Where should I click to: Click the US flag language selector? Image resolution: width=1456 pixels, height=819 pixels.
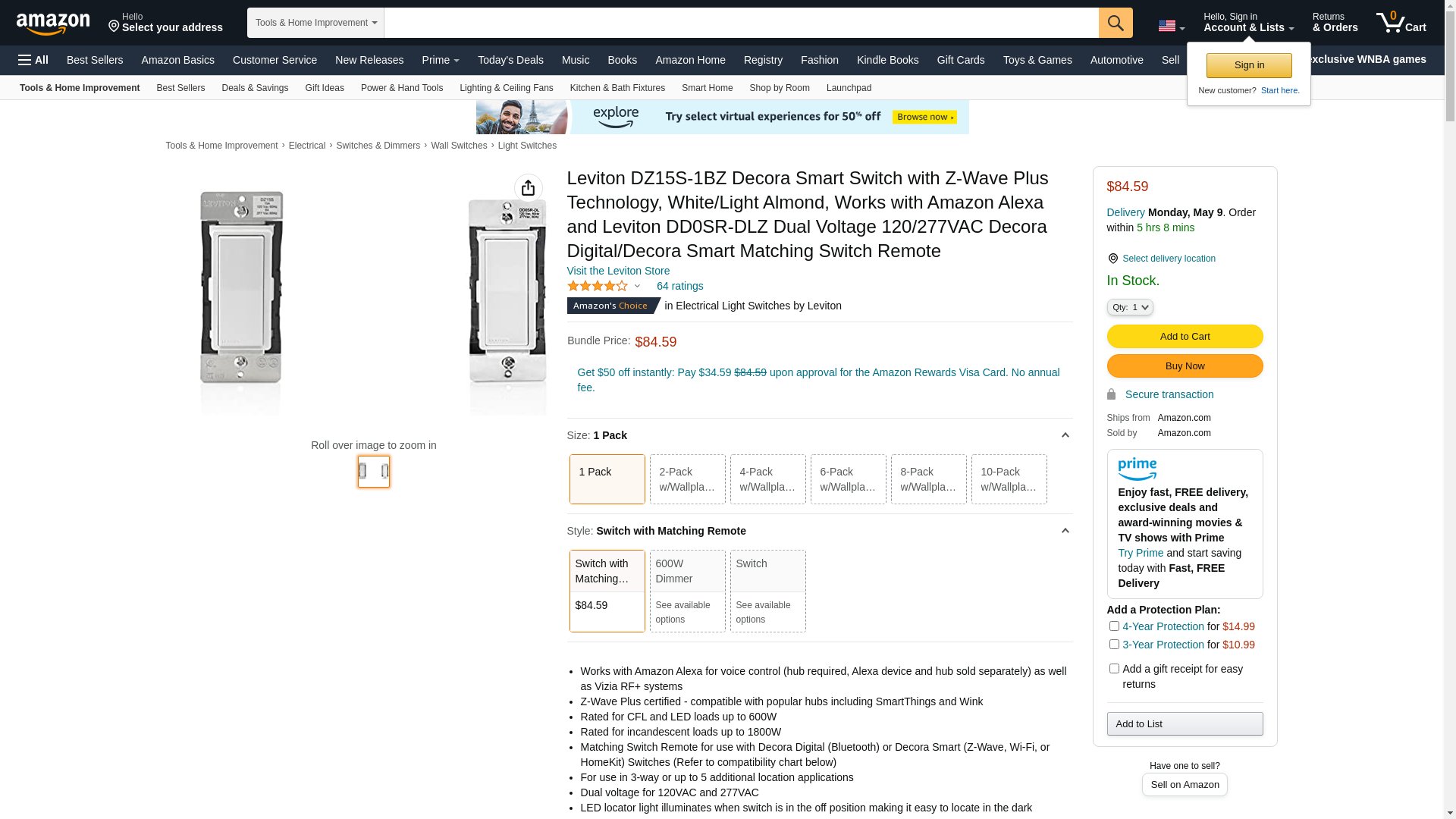(x=1171, y=26)
